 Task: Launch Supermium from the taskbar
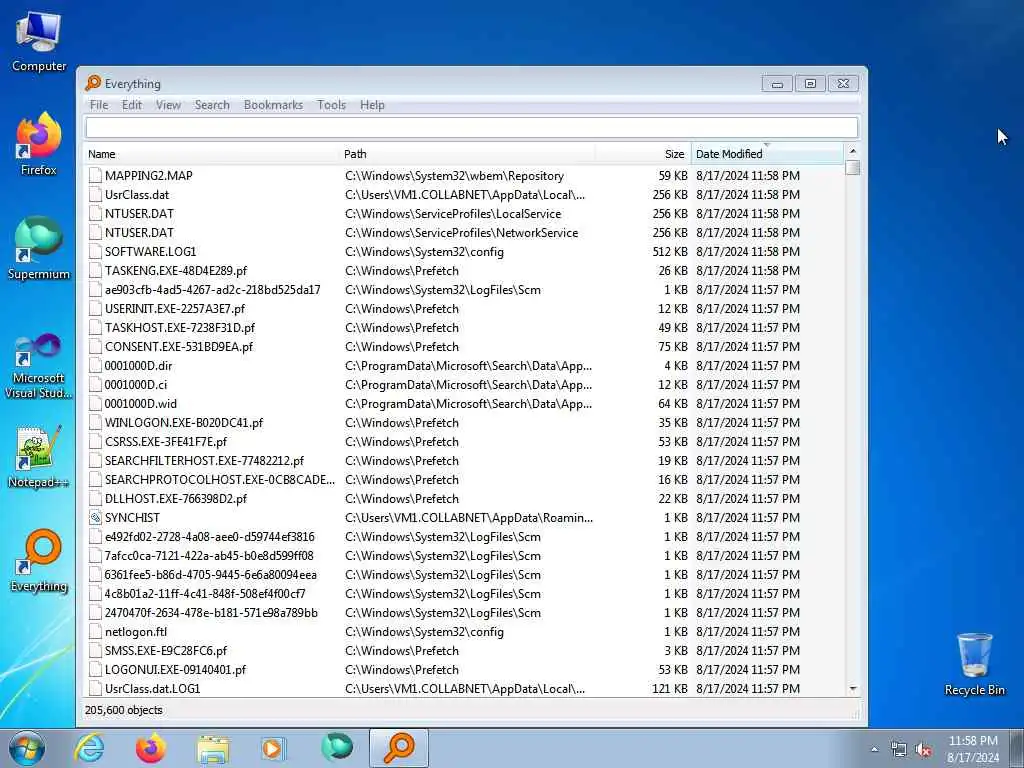click(337, 748)
